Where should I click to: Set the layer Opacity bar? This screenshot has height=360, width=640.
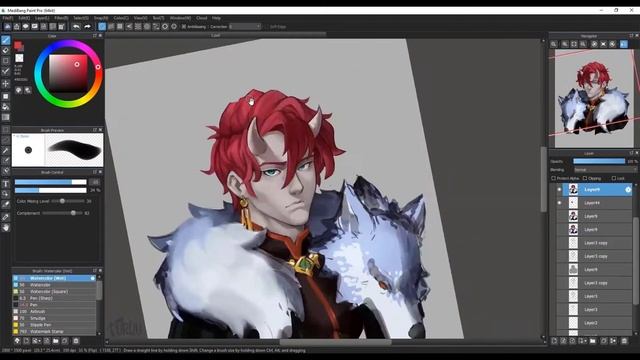tap(599, 161)
